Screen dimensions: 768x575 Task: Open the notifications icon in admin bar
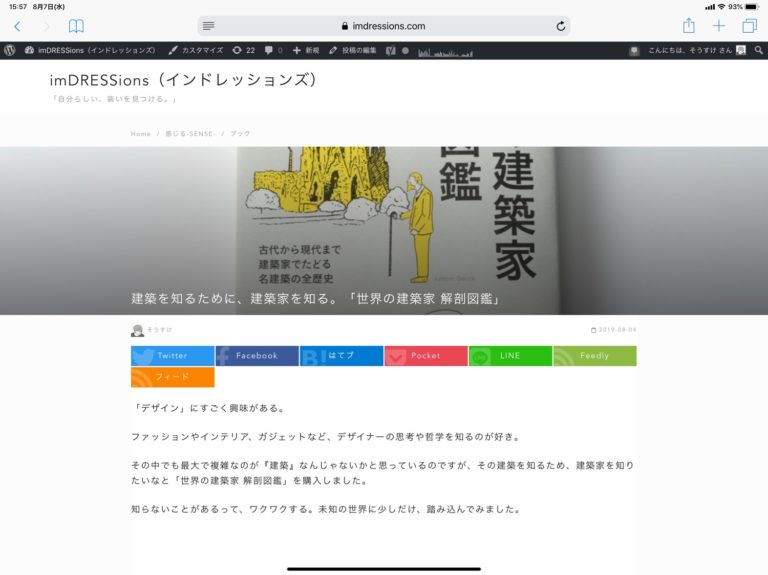[634, 50]
